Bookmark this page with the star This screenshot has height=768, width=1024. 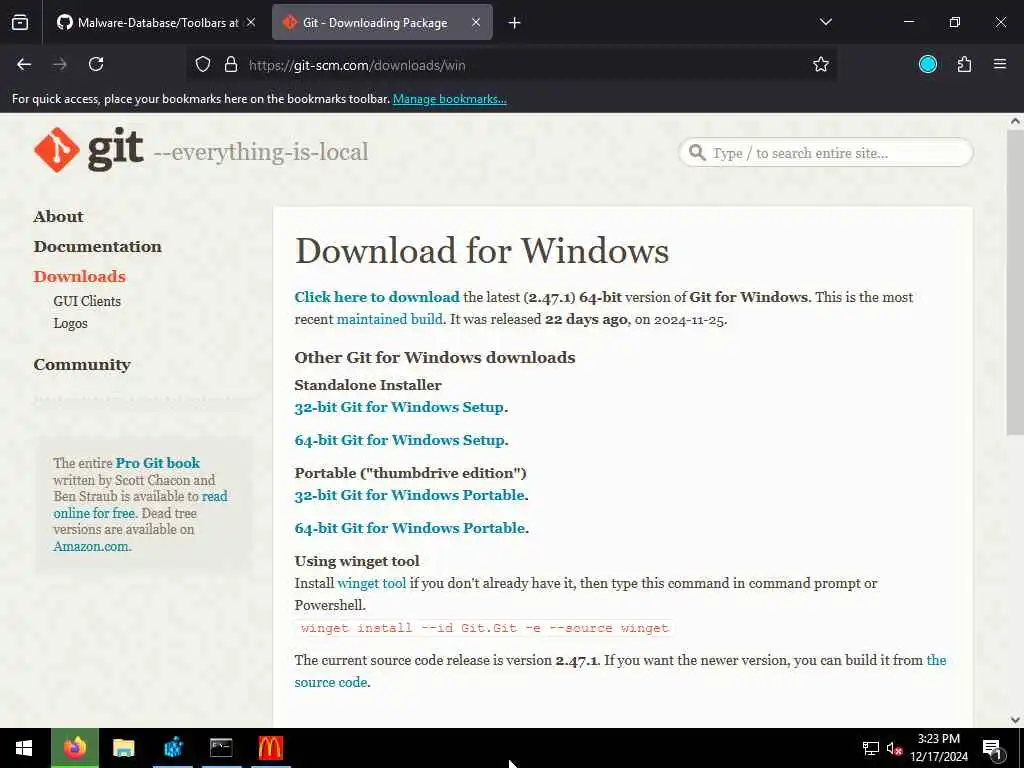[821, 64]
